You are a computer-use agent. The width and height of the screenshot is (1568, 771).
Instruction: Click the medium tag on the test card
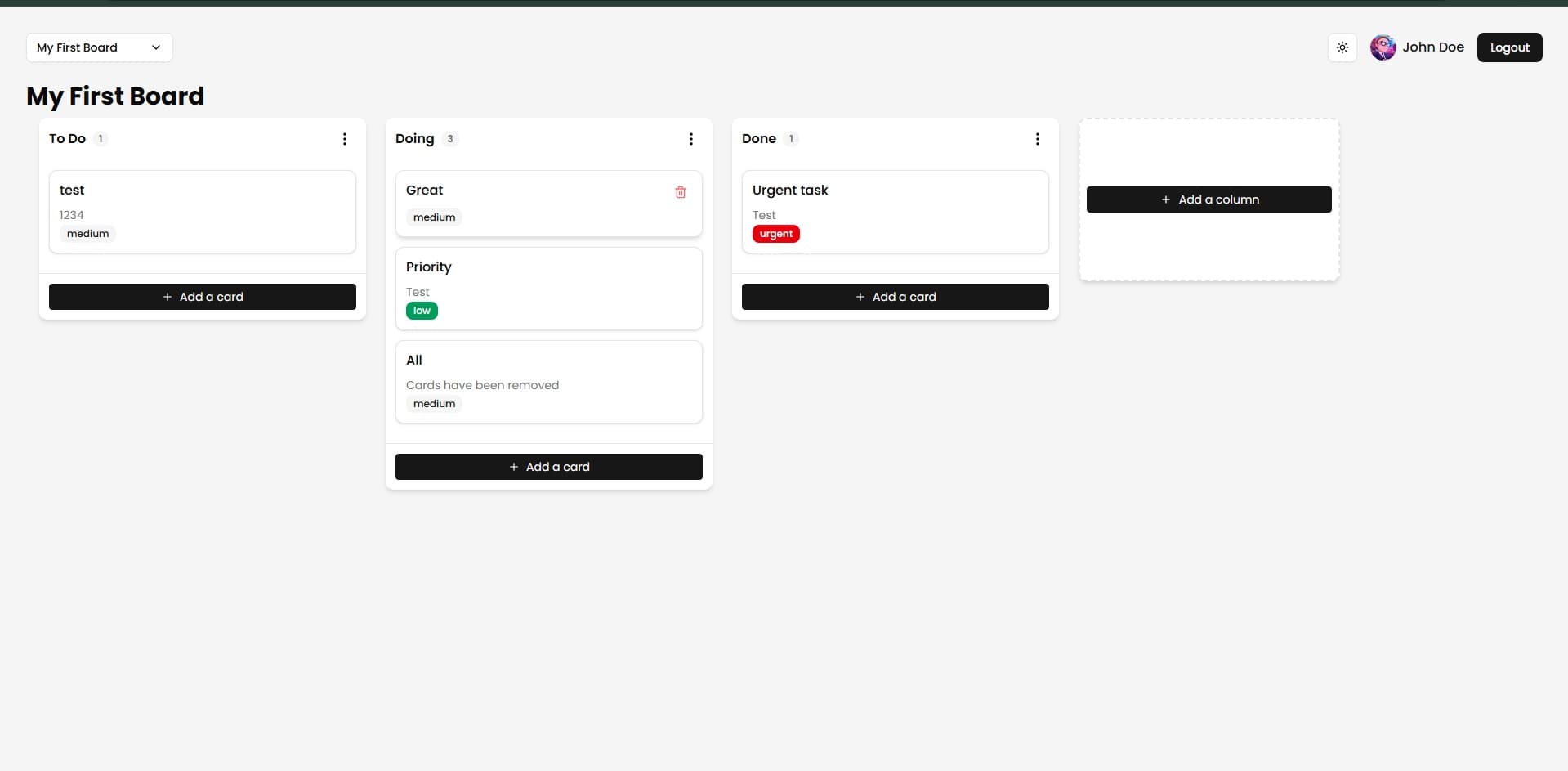point(87,233)
